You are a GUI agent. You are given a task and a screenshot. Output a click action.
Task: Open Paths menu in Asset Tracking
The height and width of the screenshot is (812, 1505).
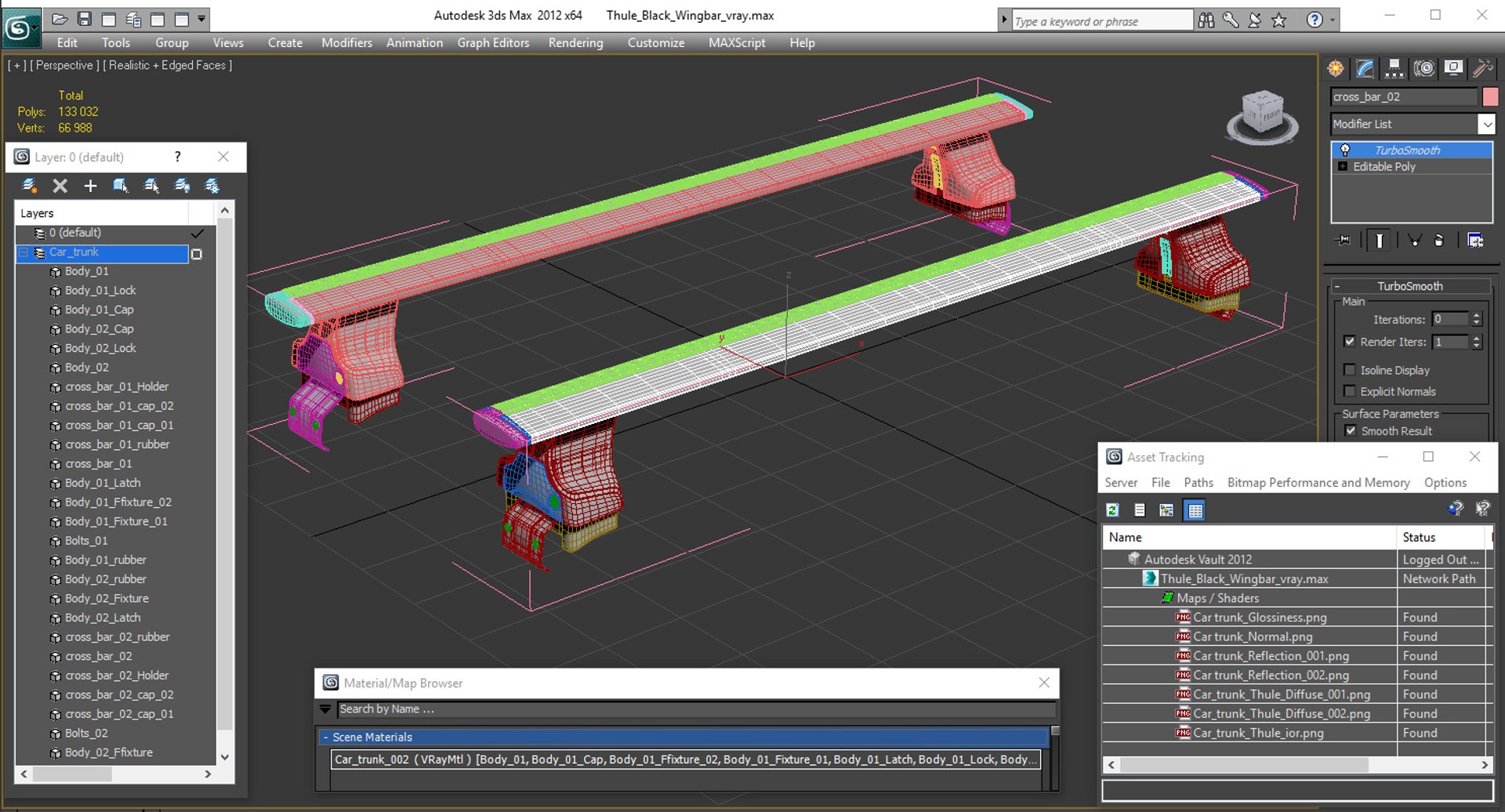click(1199, 483)
